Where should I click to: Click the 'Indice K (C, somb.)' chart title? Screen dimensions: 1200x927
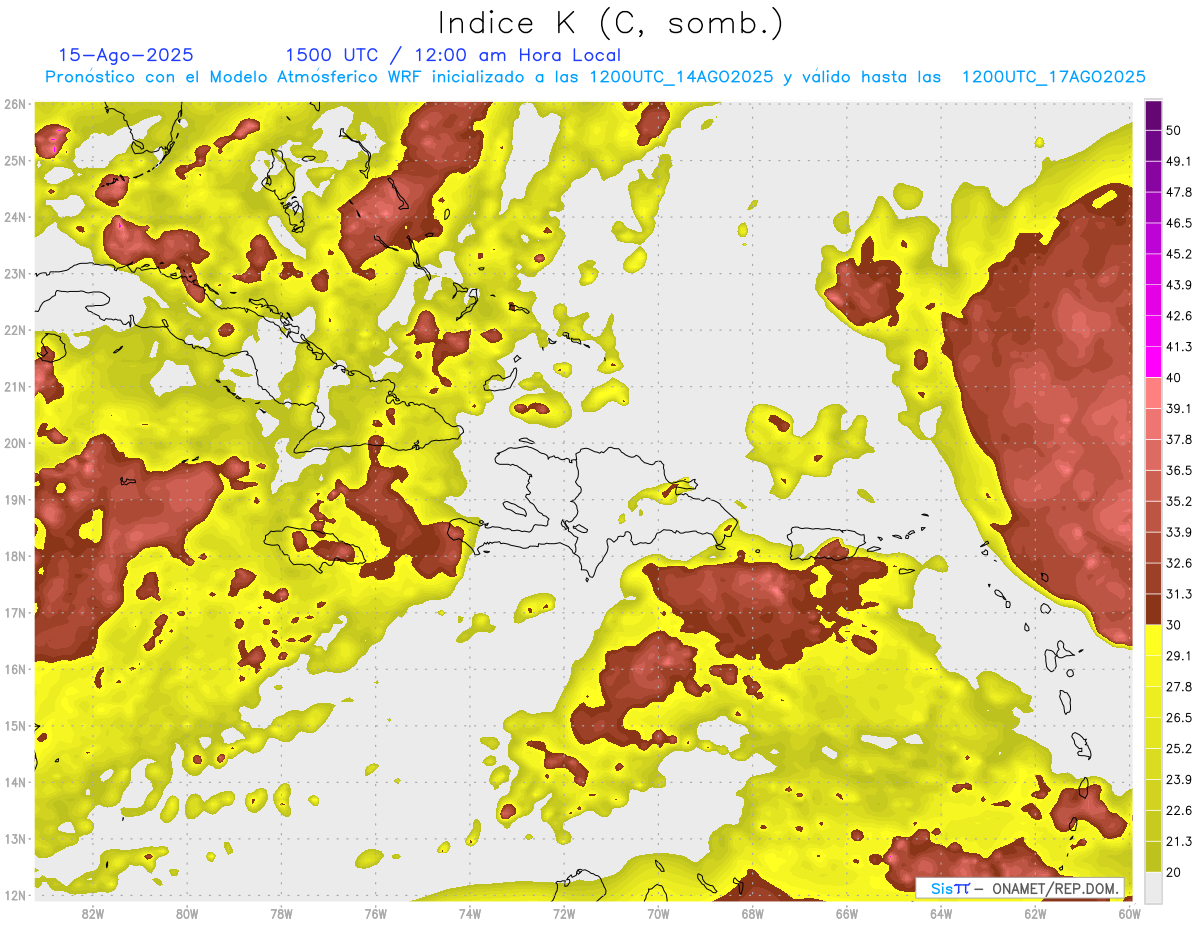tap(611, 24)
